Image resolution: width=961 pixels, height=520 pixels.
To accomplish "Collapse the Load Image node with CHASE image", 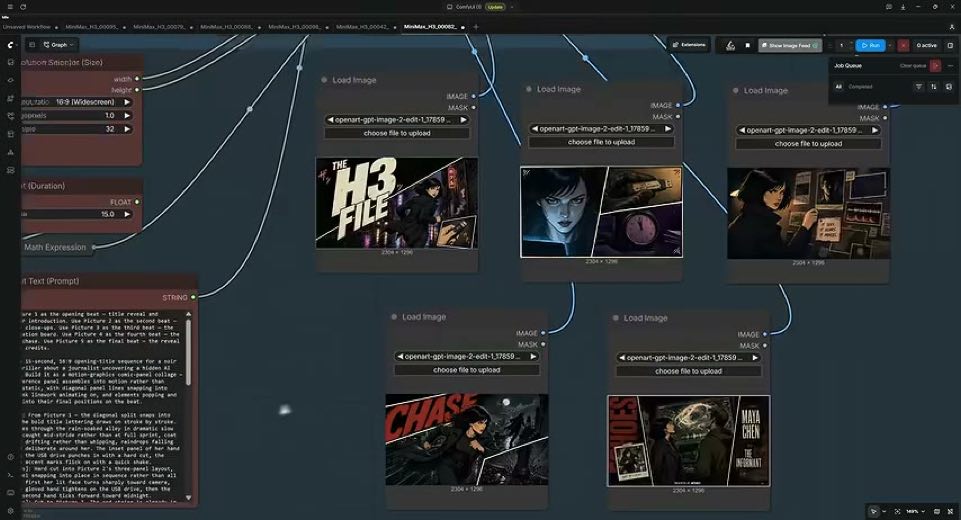I will click(x=394, y=317).
